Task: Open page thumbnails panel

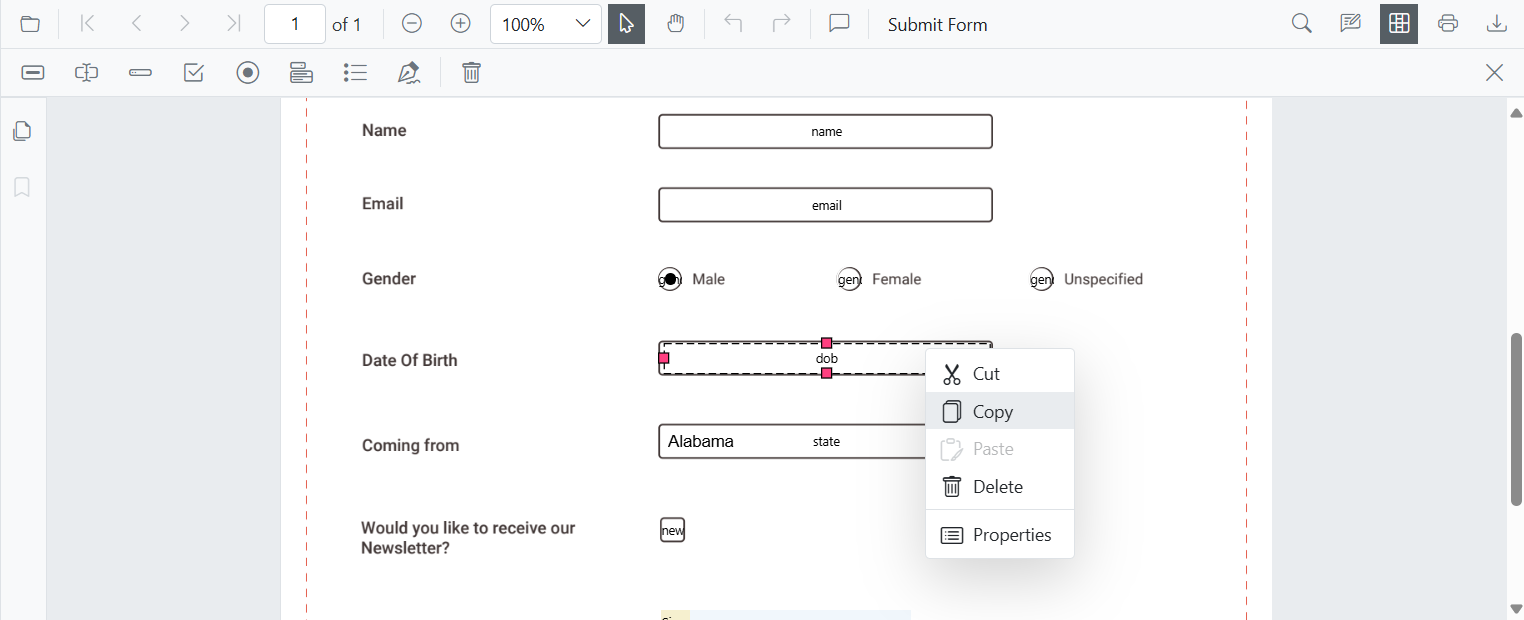Action: tap(22, 131)
